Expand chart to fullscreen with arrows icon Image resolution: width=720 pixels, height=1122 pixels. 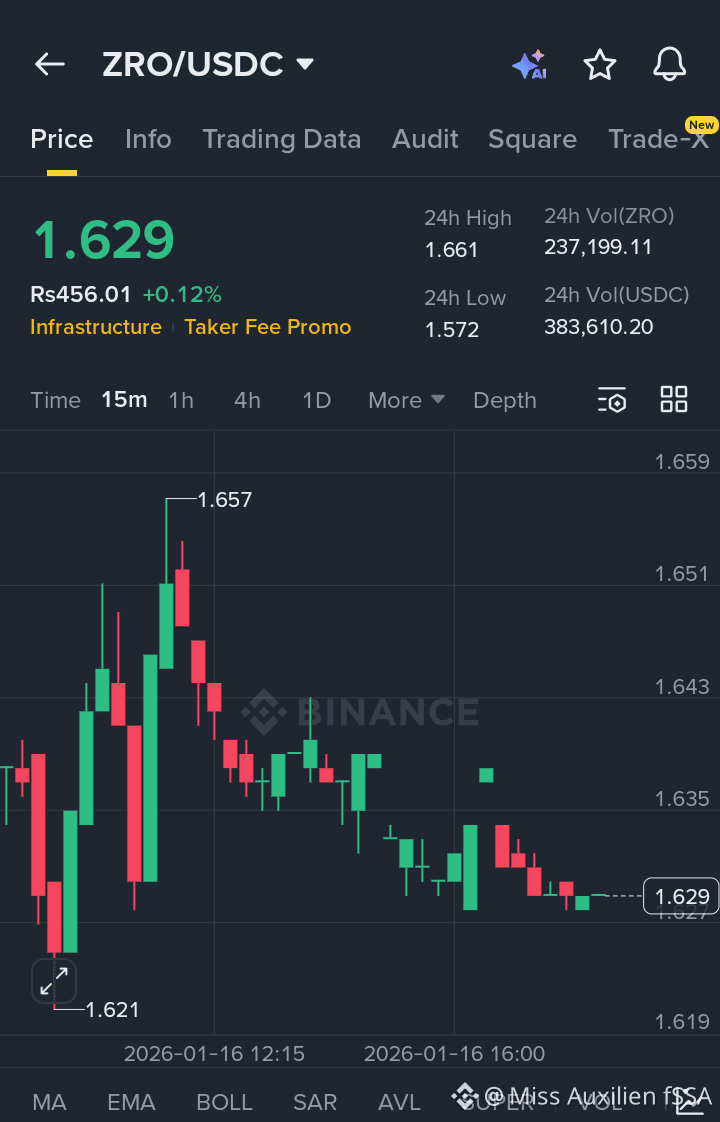[x=54, y=981]
